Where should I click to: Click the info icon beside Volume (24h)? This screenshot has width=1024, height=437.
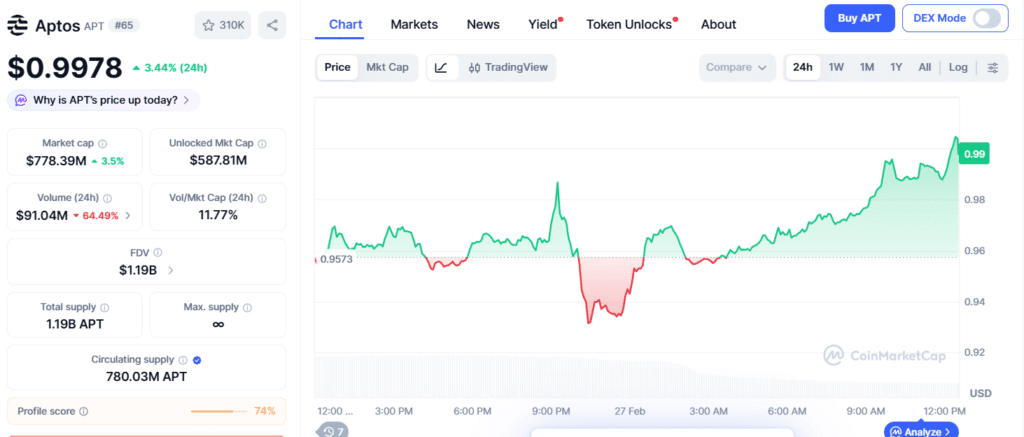click(x=107, y=198)
